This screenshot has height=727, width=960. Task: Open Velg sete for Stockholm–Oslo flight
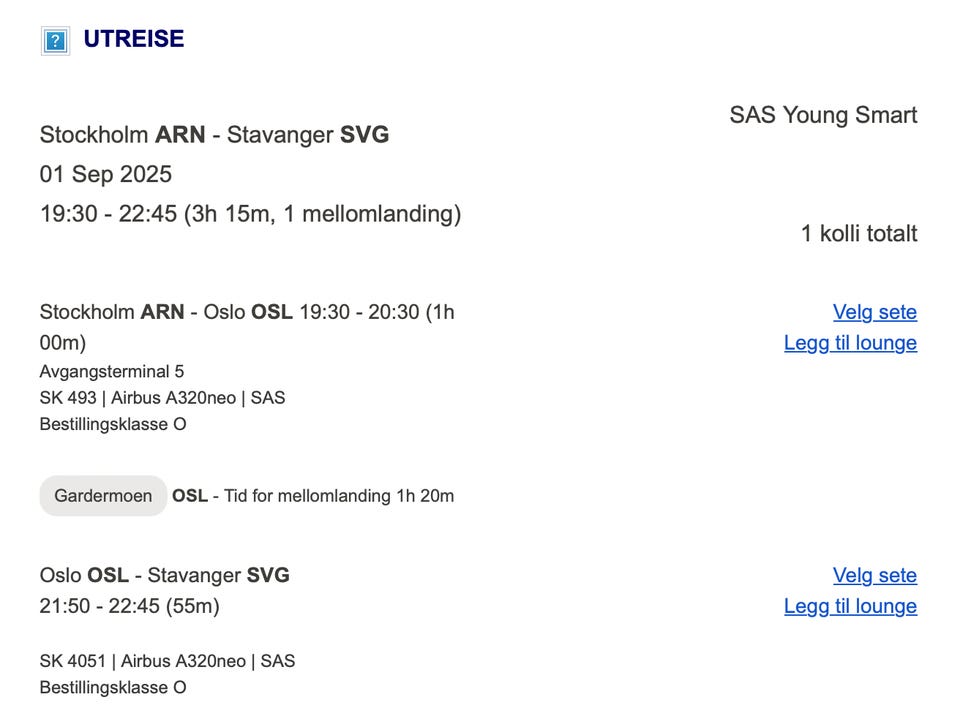[x=874, y=312]
